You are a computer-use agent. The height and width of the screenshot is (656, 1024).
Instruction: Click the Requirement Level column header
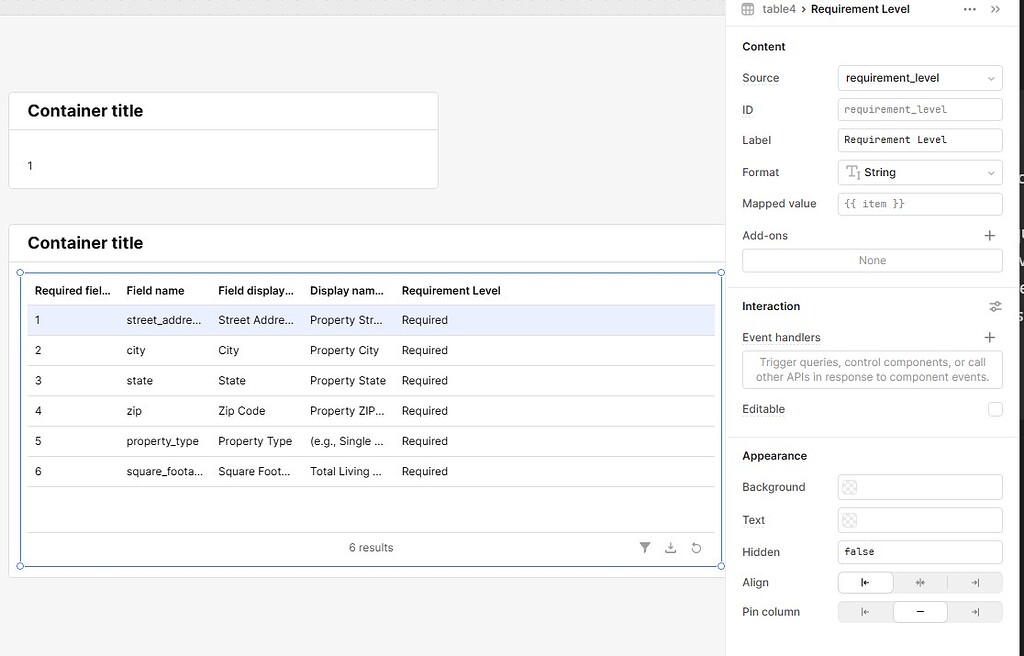click(x=450, y=290)
